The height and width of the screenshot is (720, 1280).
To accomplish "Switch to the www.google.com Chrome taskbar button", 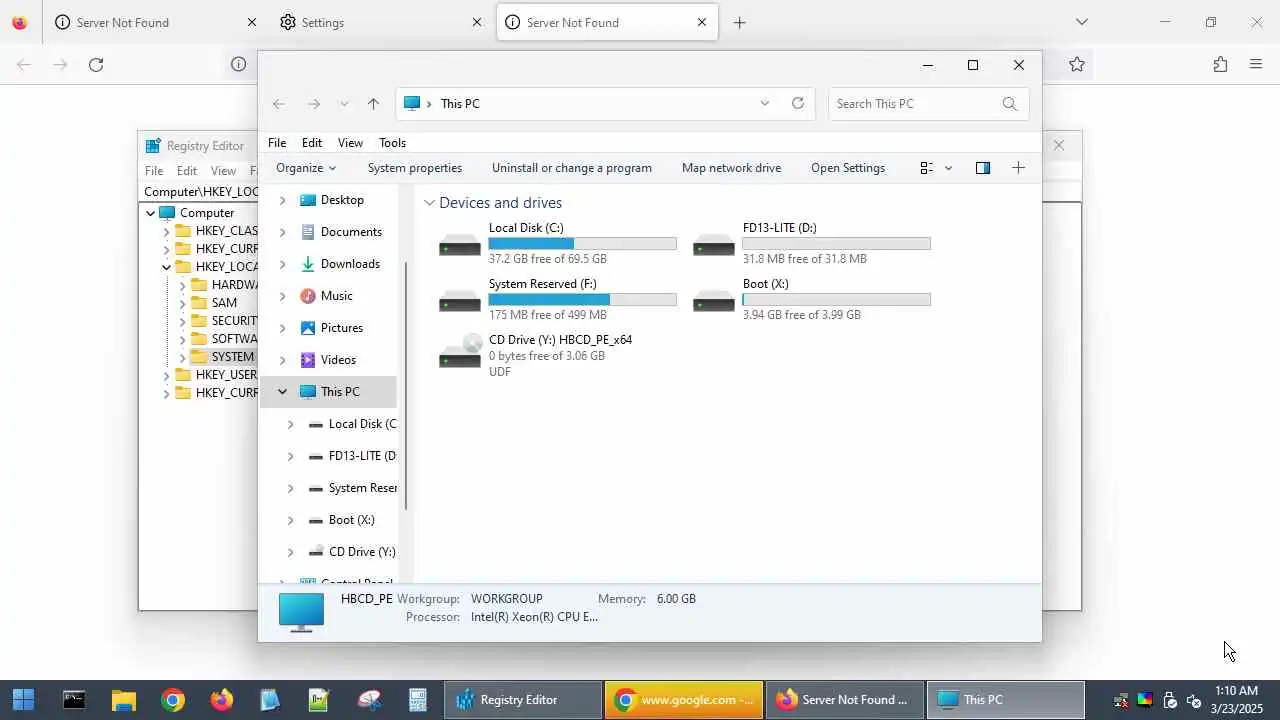I will point(684,700).
